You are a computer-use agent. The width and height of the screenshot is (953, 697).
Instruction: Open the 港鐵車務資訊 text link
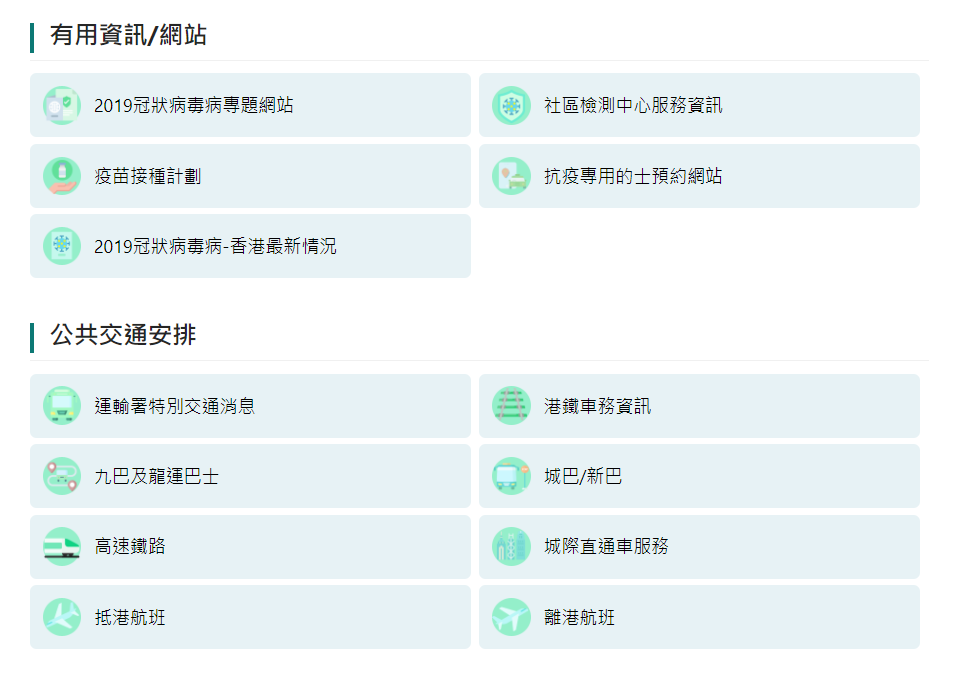coord(597,406)
